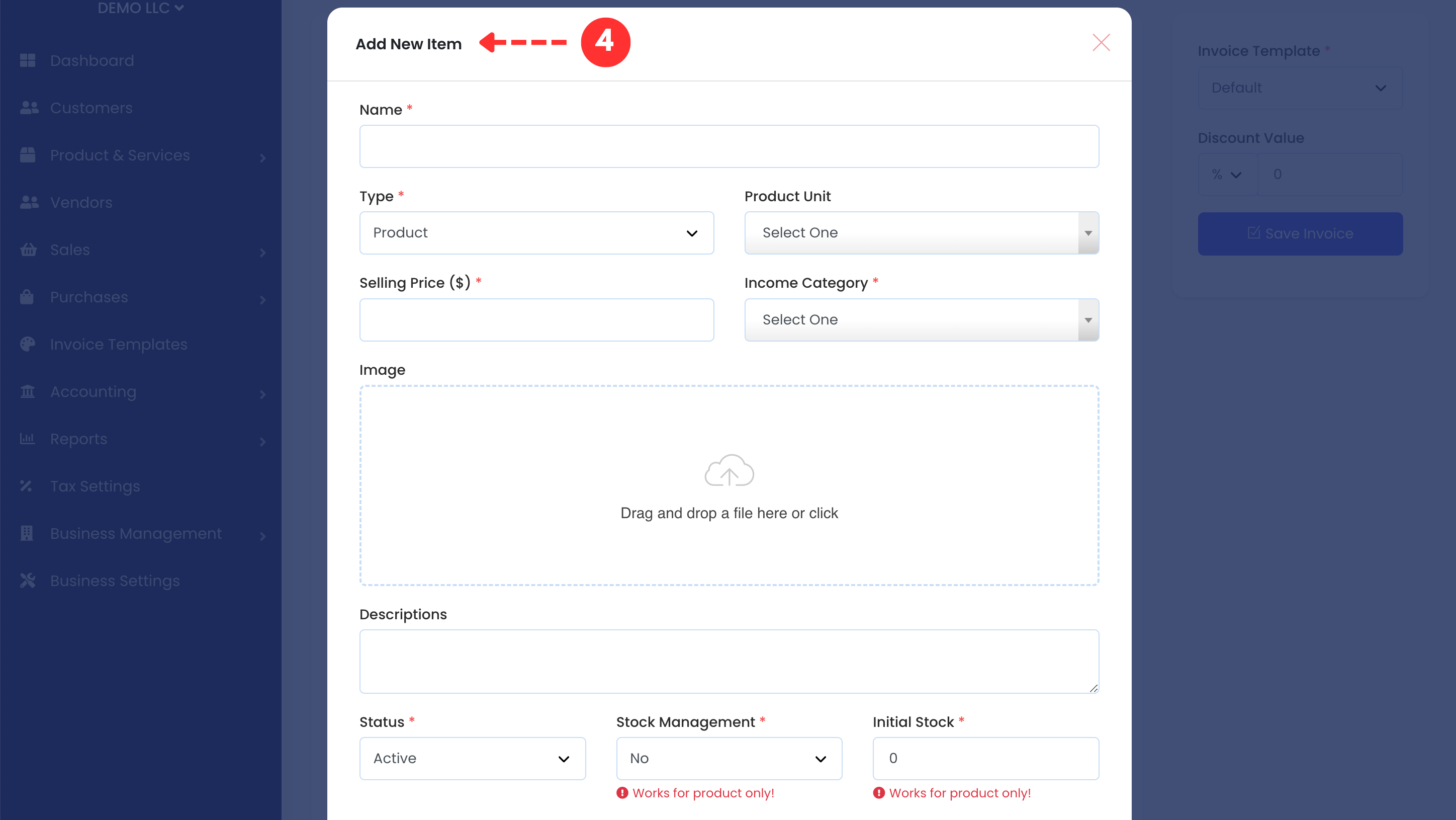Click the Business Management building icon
Viewport: 1456px width, 820px height.
pos(27,533)
